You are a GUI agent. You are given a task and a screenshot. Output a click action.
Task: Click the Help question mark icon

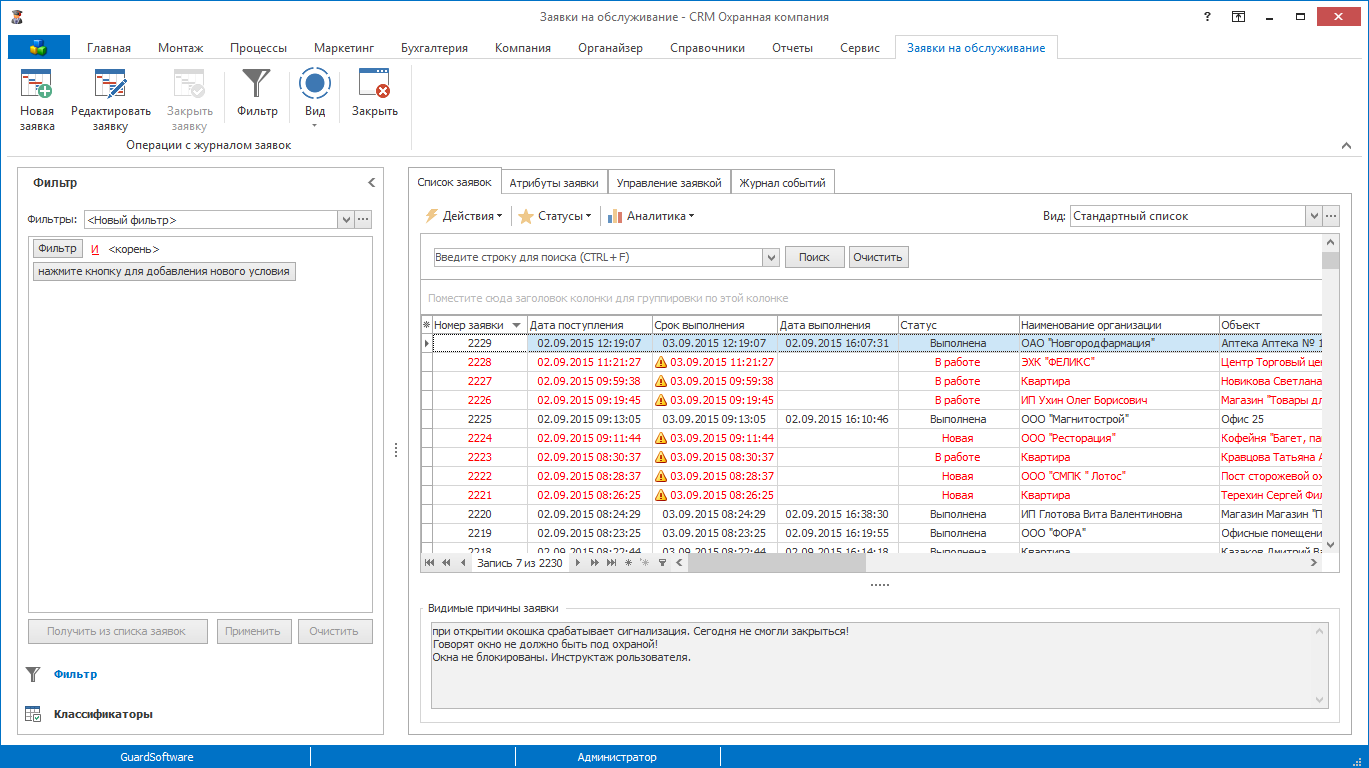coord(1208,17)
